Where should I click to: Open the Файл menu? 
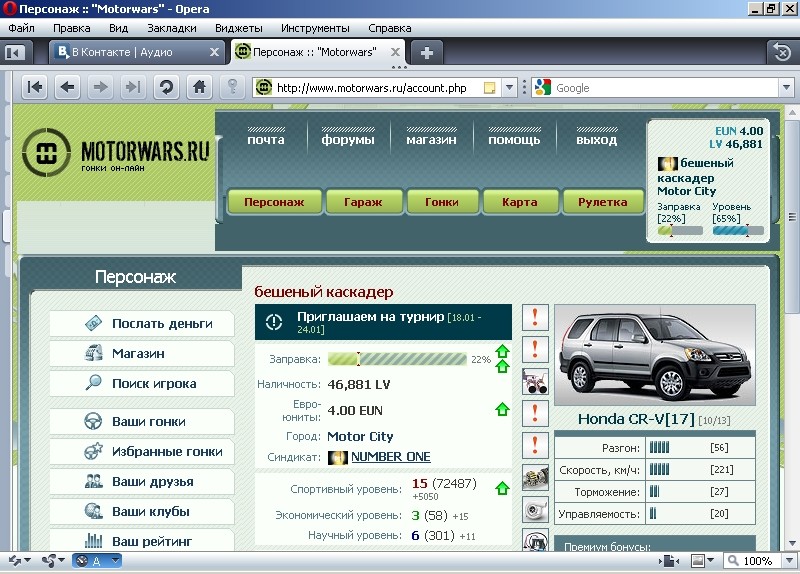(21, 28)
